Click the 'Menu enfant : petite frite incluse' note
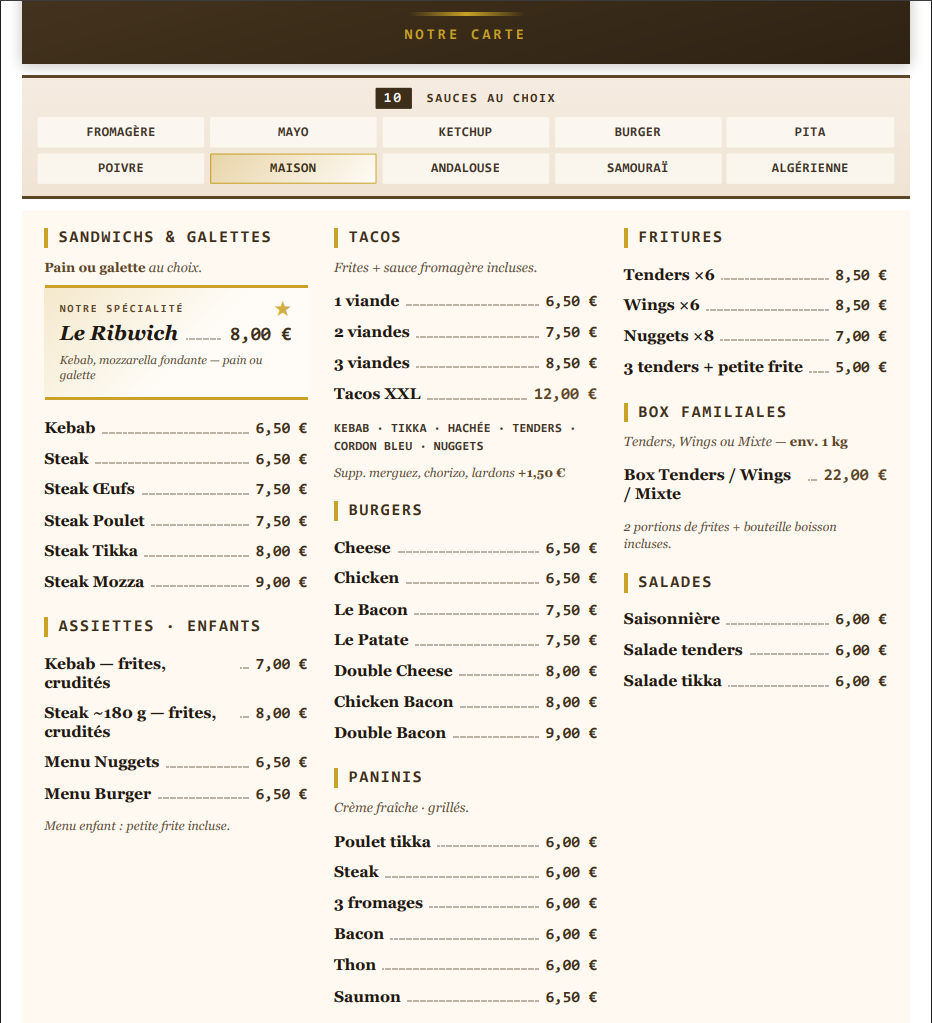This screenshot has width=932, height=1023. point(137,826)
